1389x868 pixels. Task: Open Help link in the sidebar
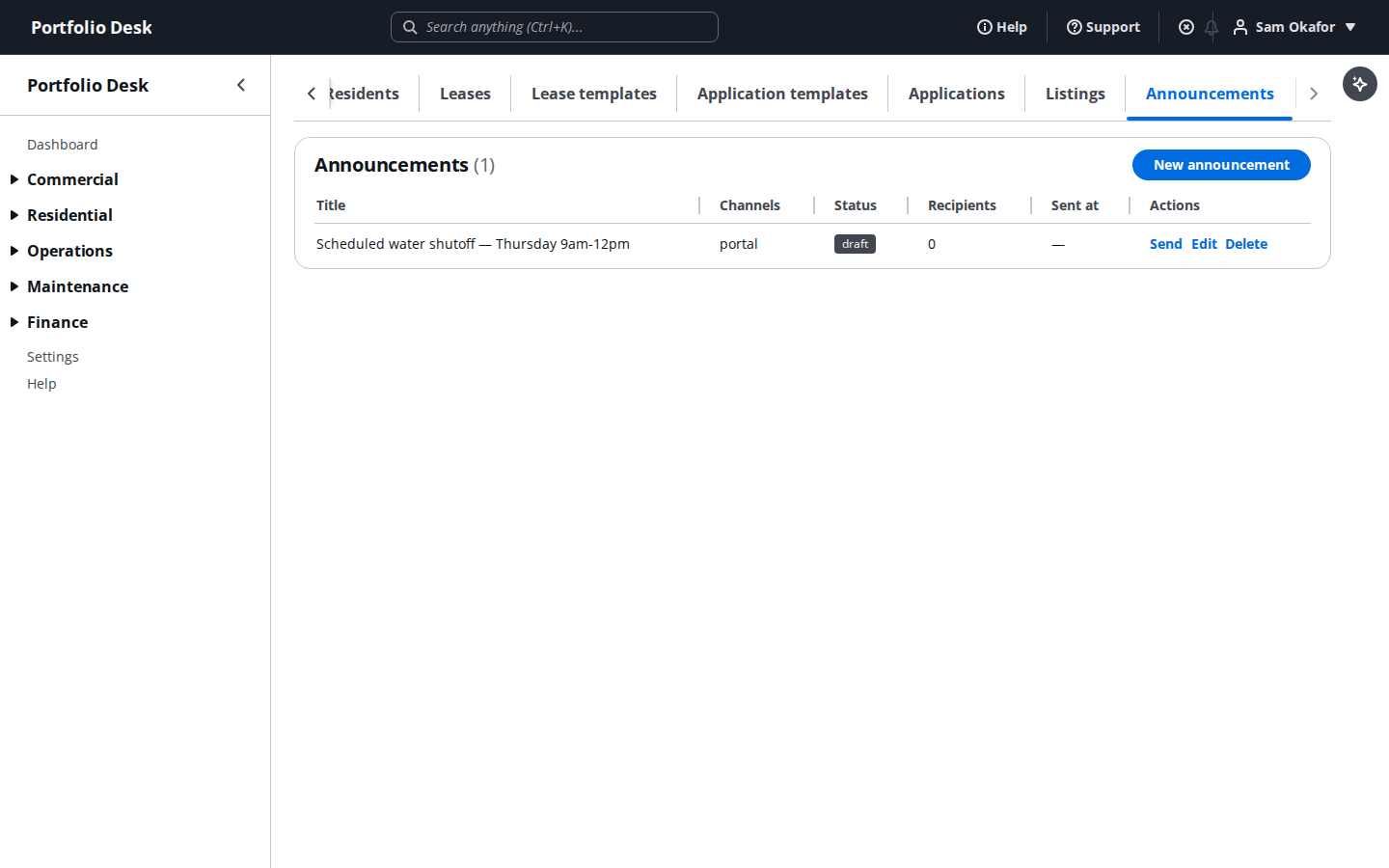click(x=41, y=384)
